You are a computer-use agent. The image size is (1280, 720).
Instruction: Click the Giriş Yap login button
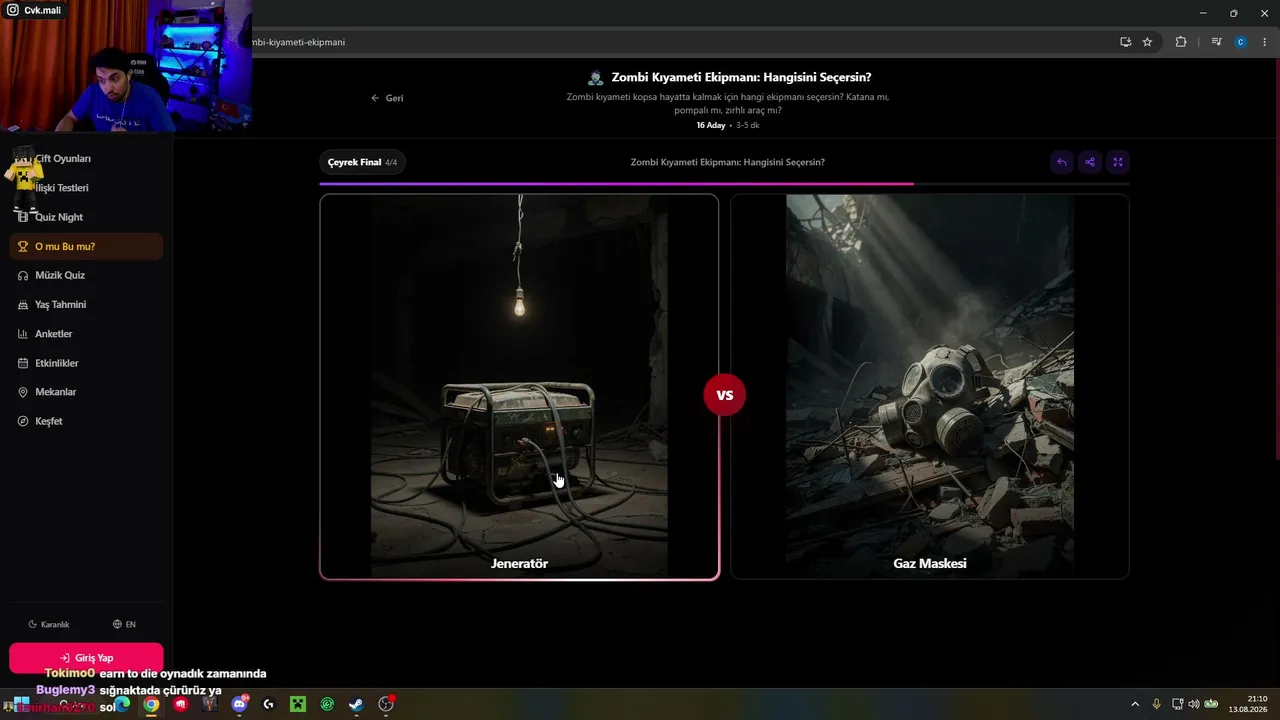(86, 658)
